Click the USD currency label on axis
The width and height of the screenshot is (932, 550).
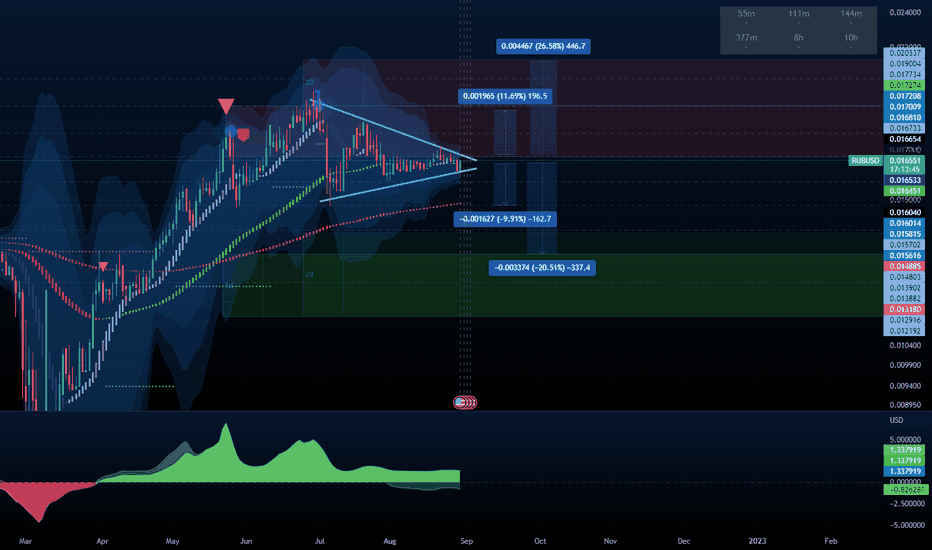point(896,420)
